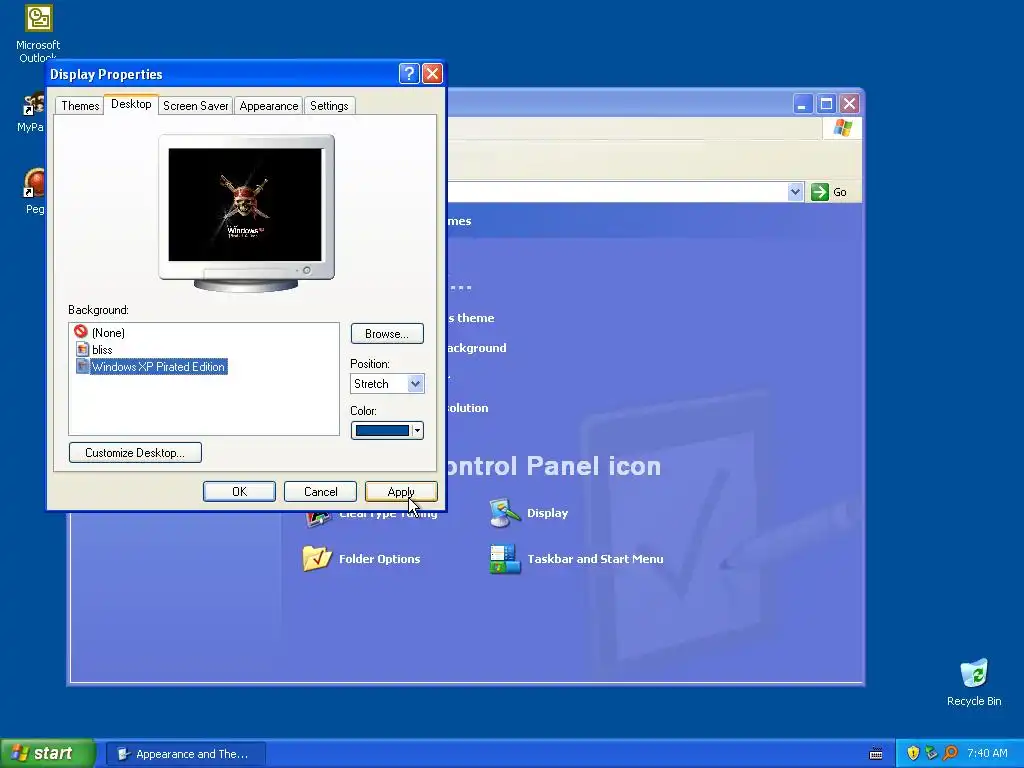Open the Start menu
This screenshot has height=768, width=1024.
tap(47, 753)
